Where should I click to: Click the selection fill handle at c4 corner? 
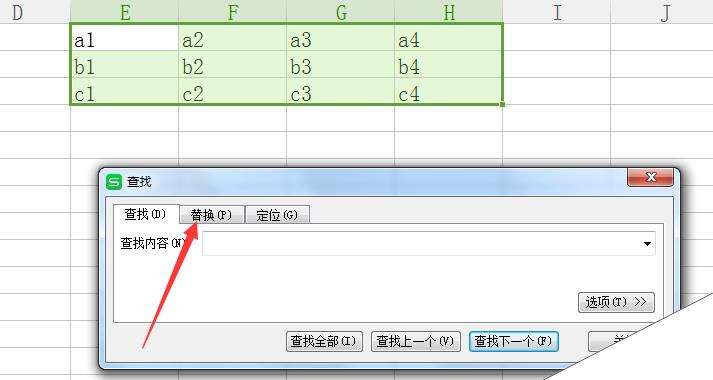[502, 105]
